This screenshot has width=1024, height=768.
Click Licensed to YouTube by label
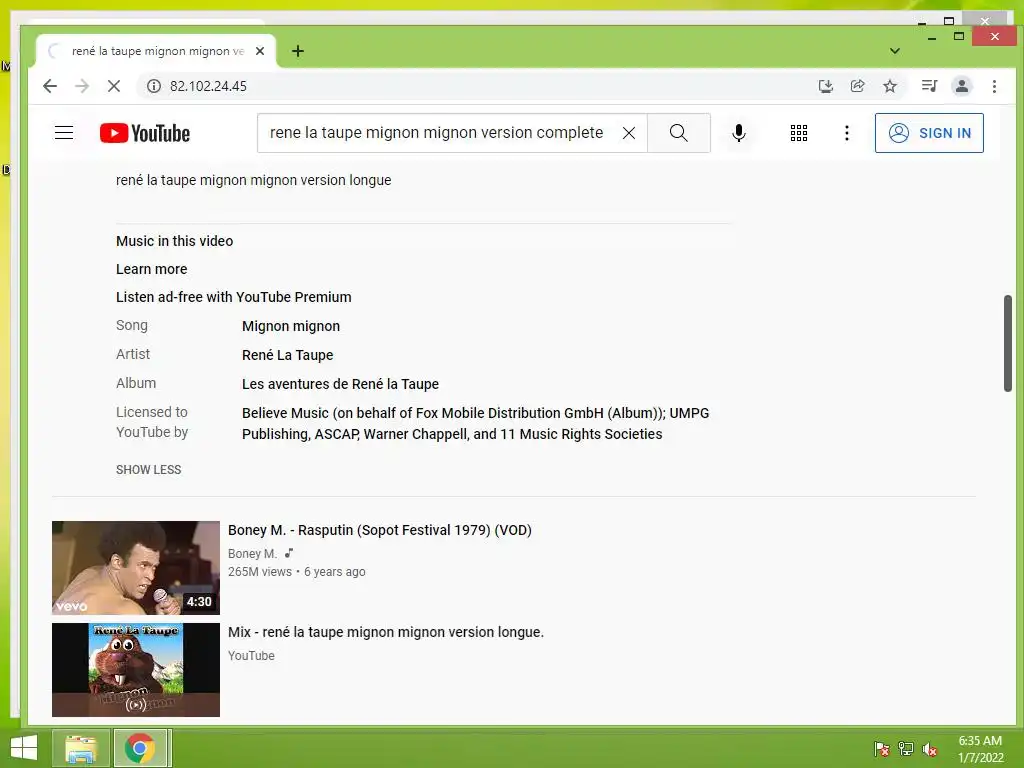pos(152,422)
